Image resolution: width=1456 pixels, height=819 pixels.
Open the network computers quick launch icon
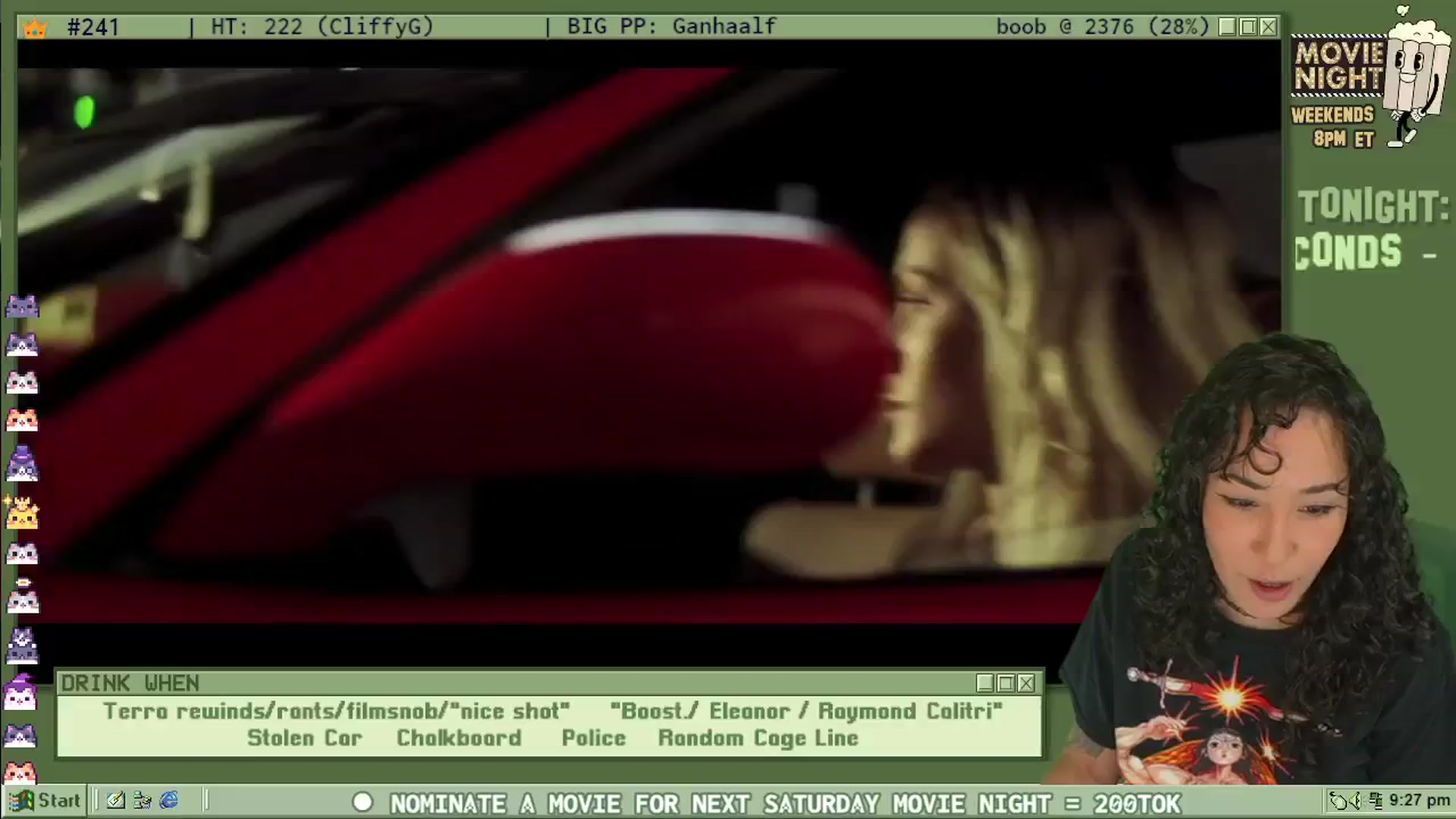tap(142, 800)
